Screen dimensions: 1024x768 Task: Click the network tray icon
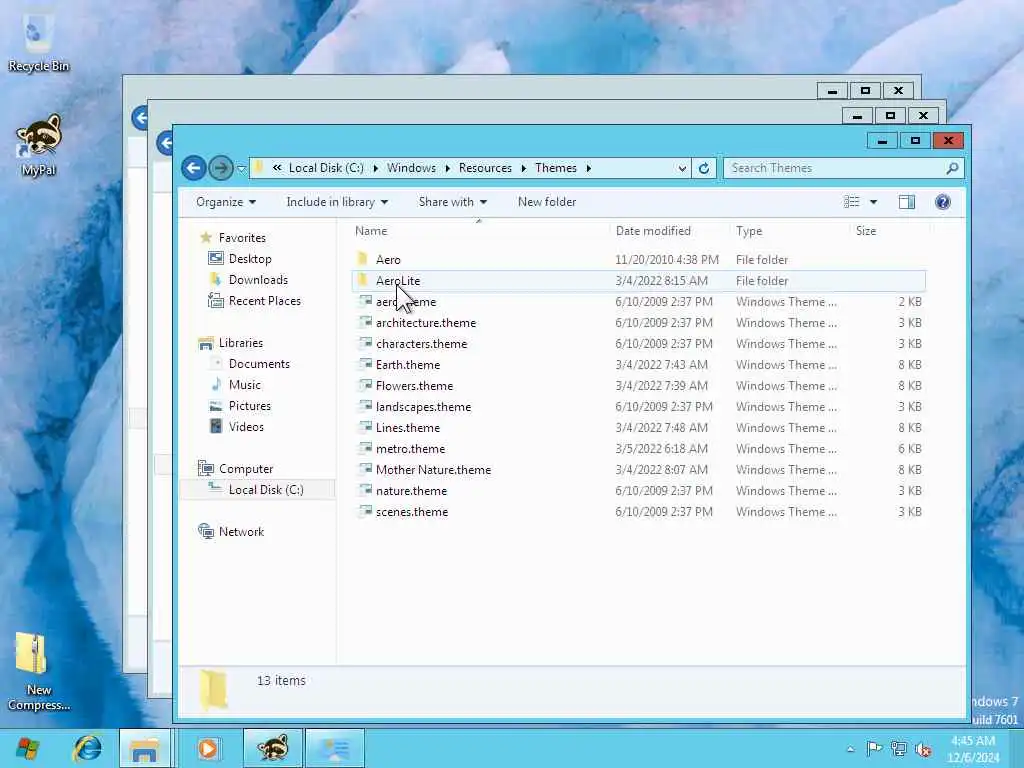(899, 749)
